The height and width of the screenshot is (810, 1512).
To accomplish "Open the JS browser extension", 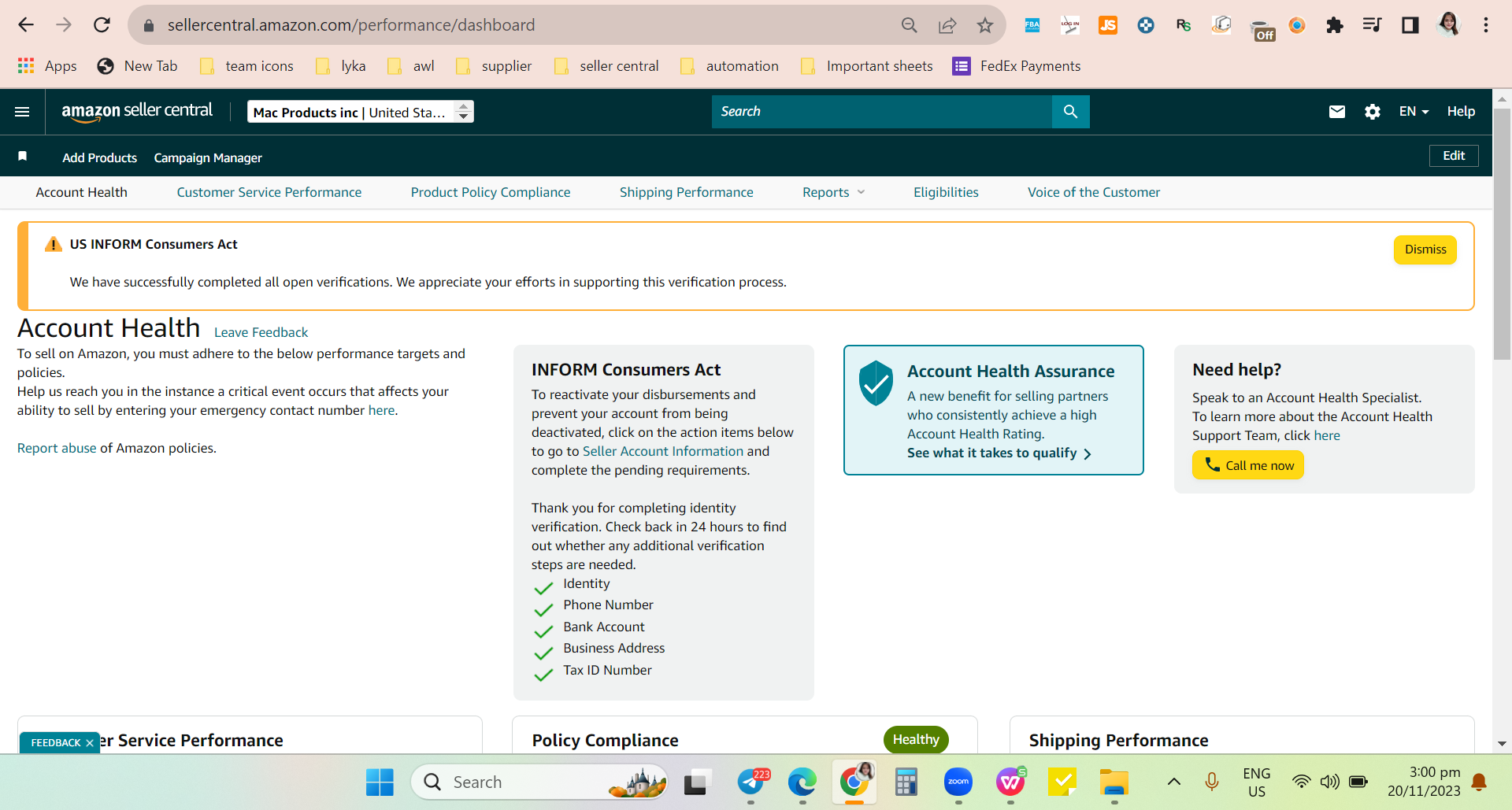I will pos(1108,25).
